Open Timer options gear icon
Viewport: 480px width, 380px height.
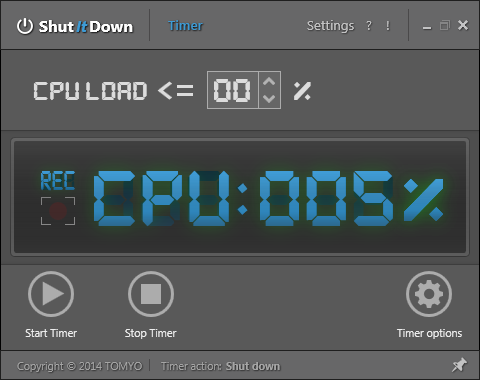(429, 294)
